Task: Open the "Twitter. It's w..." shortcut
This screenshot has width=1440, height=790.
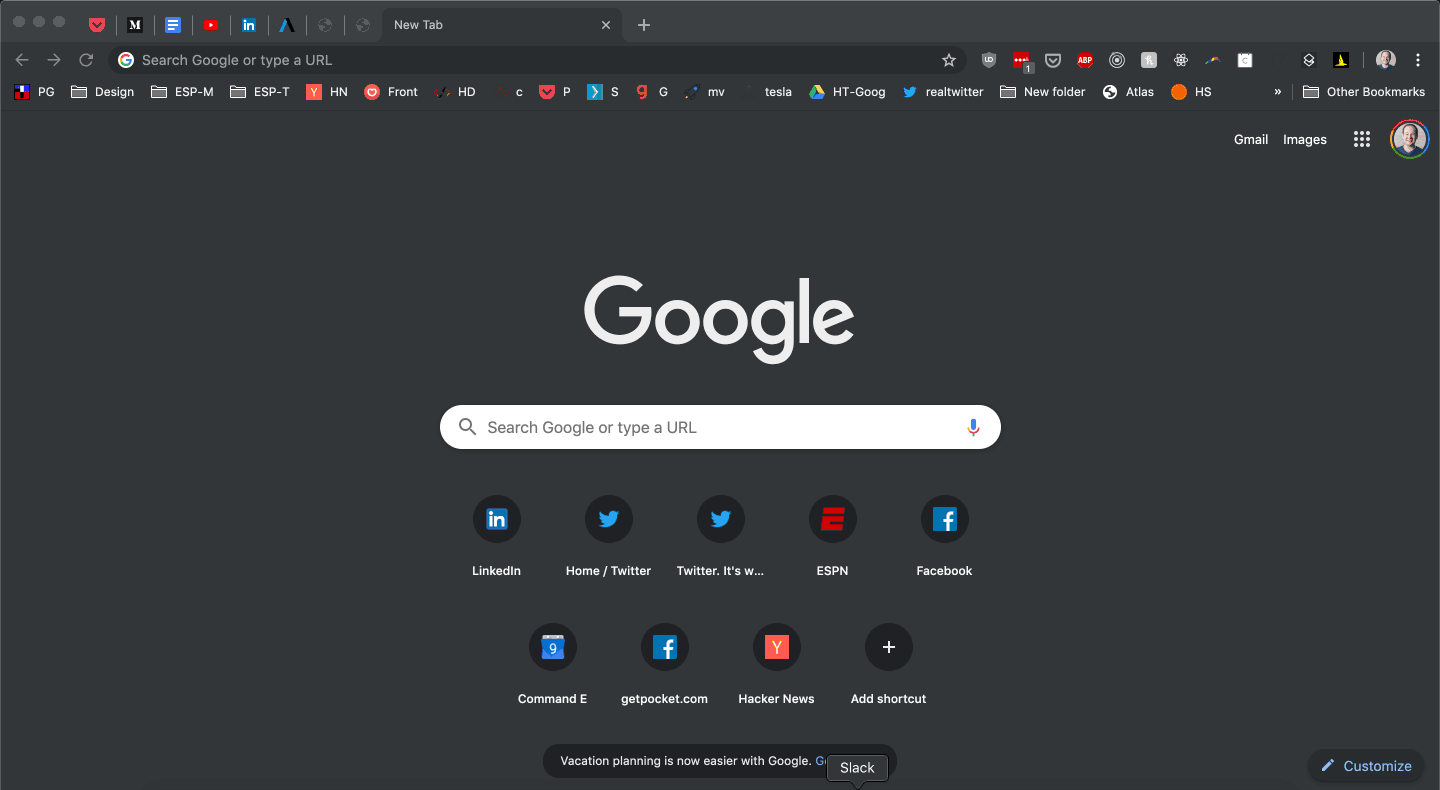Action: [x=721, y=536]
